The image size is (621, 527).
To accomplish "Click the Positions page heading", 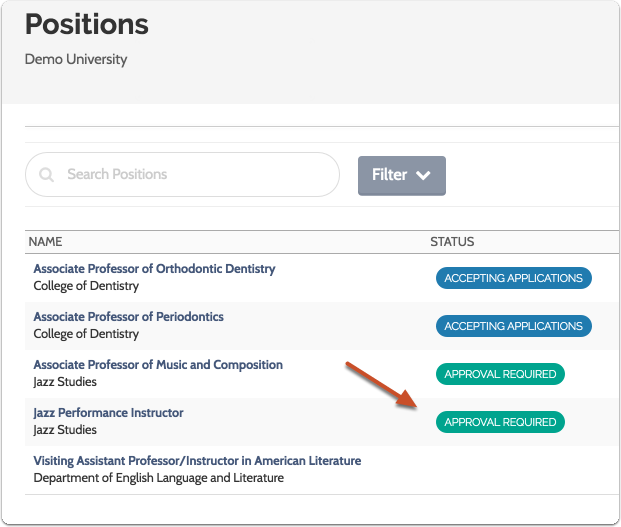I will point(86,25).
